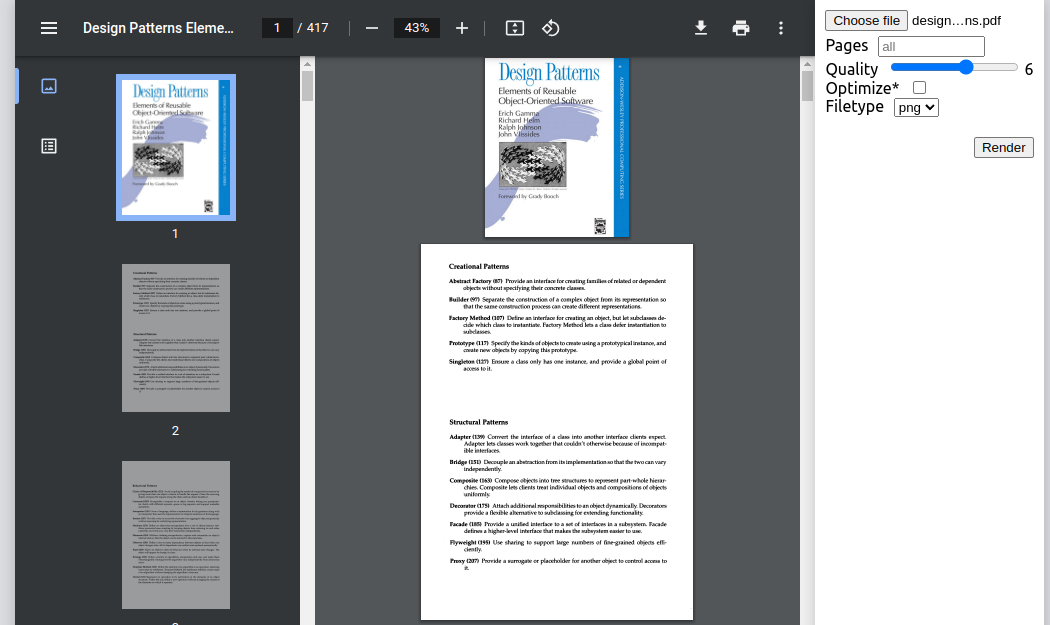The height and width of the screenshot is (625, 1050).
Task: Rotate the page counterclockwise
Action: (x=551, y=28)
